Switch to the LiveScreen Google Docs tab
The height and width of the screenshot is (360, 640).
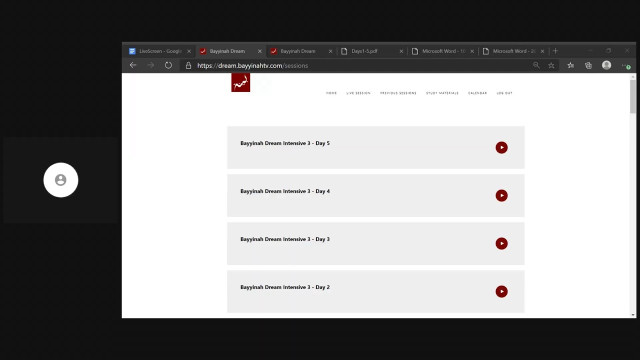point(160,51)
